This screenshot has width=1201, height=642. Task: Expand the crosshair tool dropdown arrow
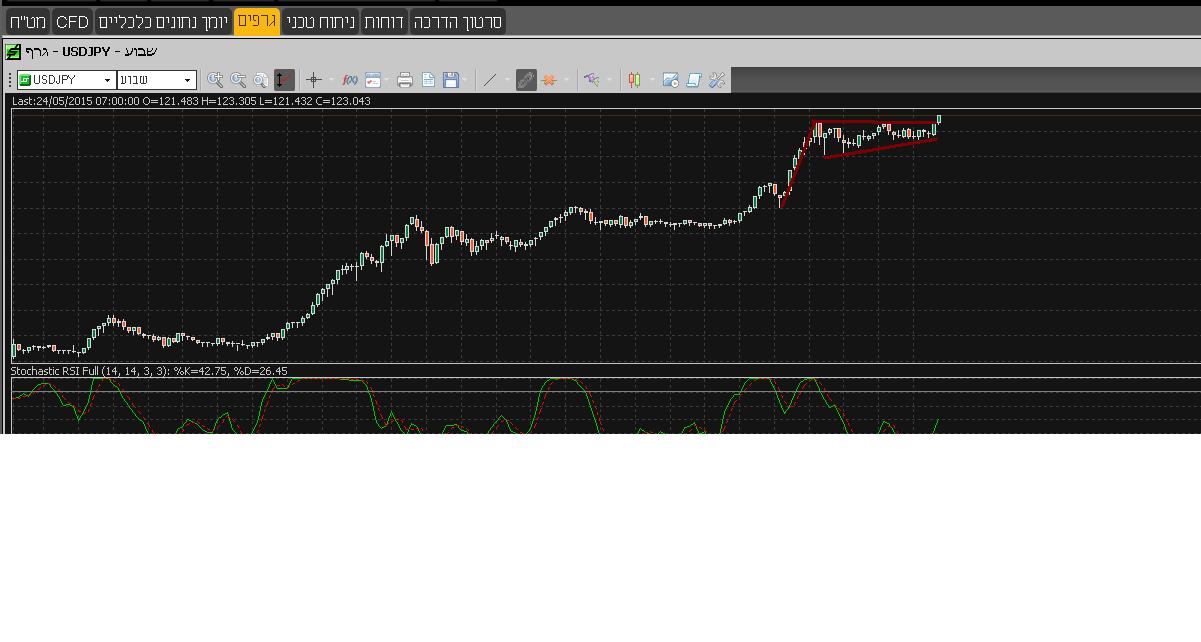(x=331, y=80)
